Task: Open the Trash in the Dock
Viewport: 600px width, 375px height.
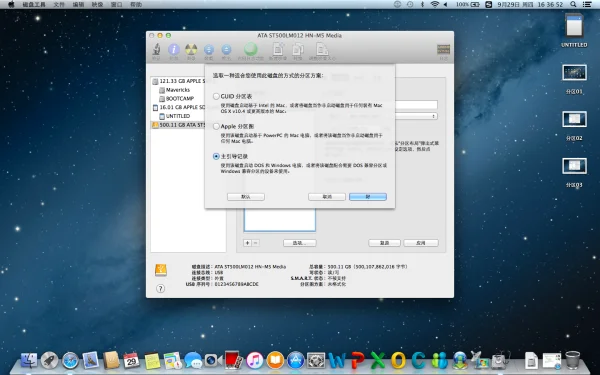Action: pyautogui.click(x=572, y=360)
